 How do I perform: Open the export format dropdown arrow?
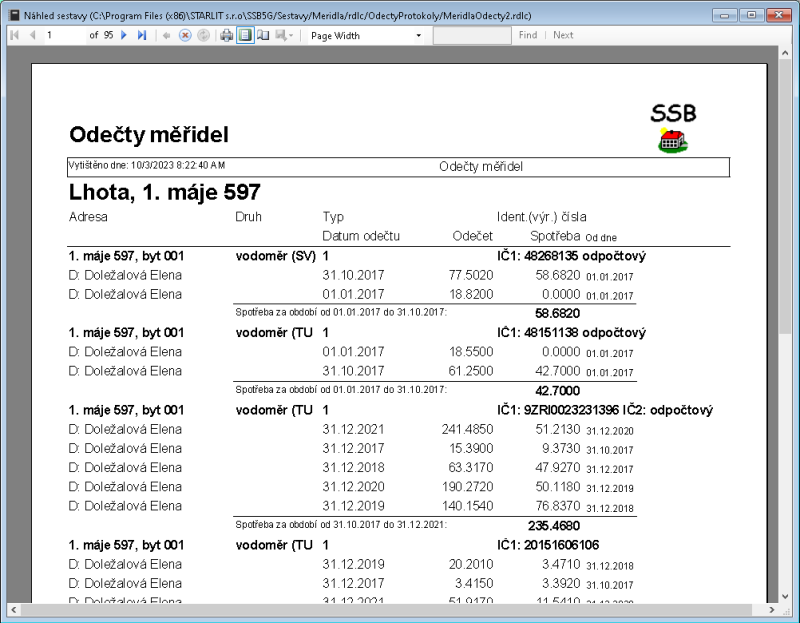[x=290, y=35]
